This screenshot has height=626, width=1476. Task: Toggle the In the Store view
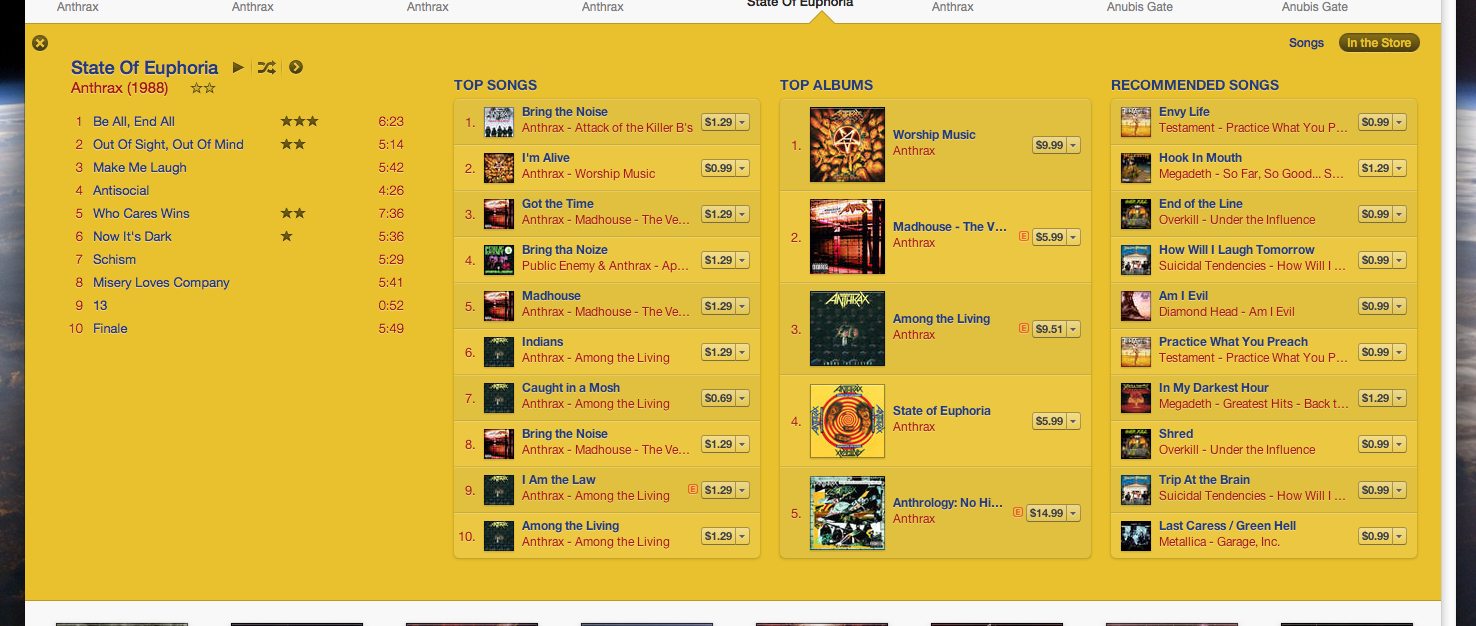pos(1379,43)
